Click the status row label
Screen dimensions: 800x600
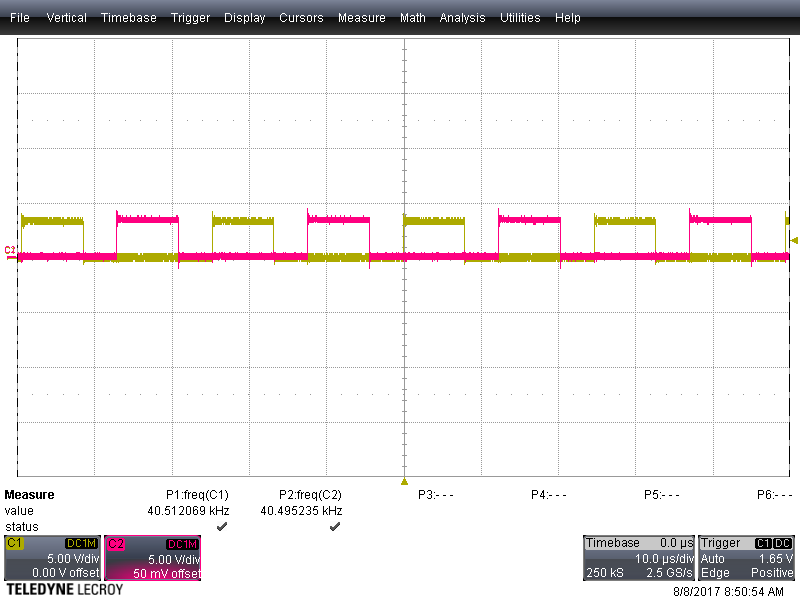pyautogui.click(x=21, y=527)
